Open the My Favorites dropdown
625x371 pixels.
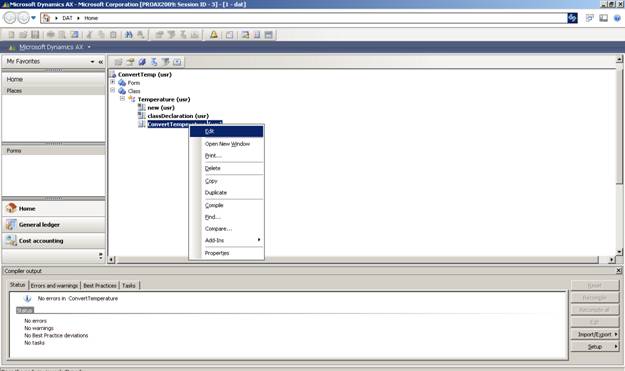[x=92, y=62]
